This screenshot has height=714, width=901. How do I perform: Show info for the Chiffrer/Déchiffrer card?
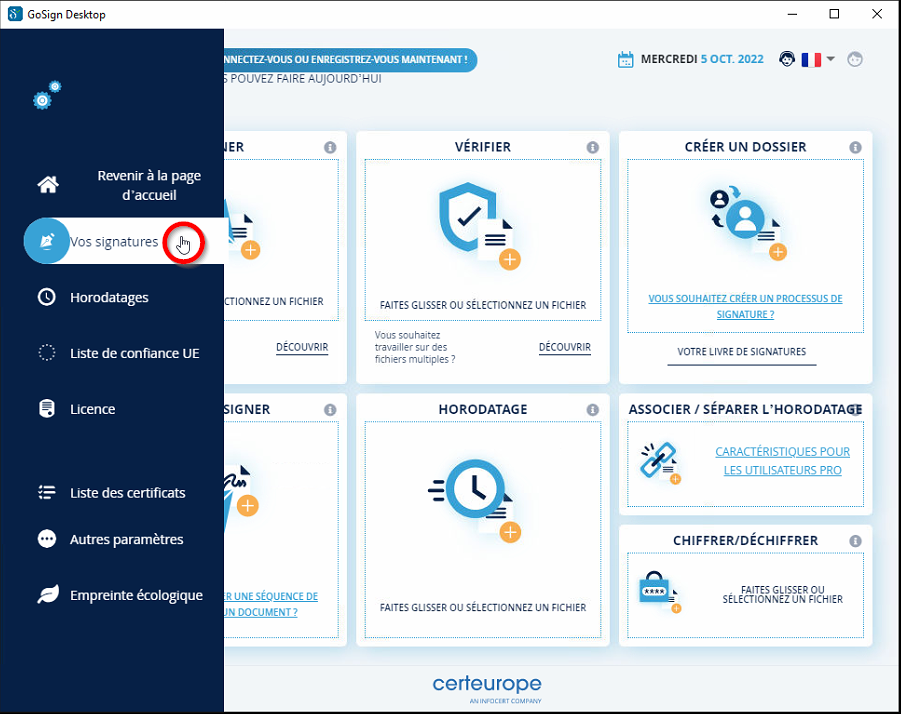(856, 541)
